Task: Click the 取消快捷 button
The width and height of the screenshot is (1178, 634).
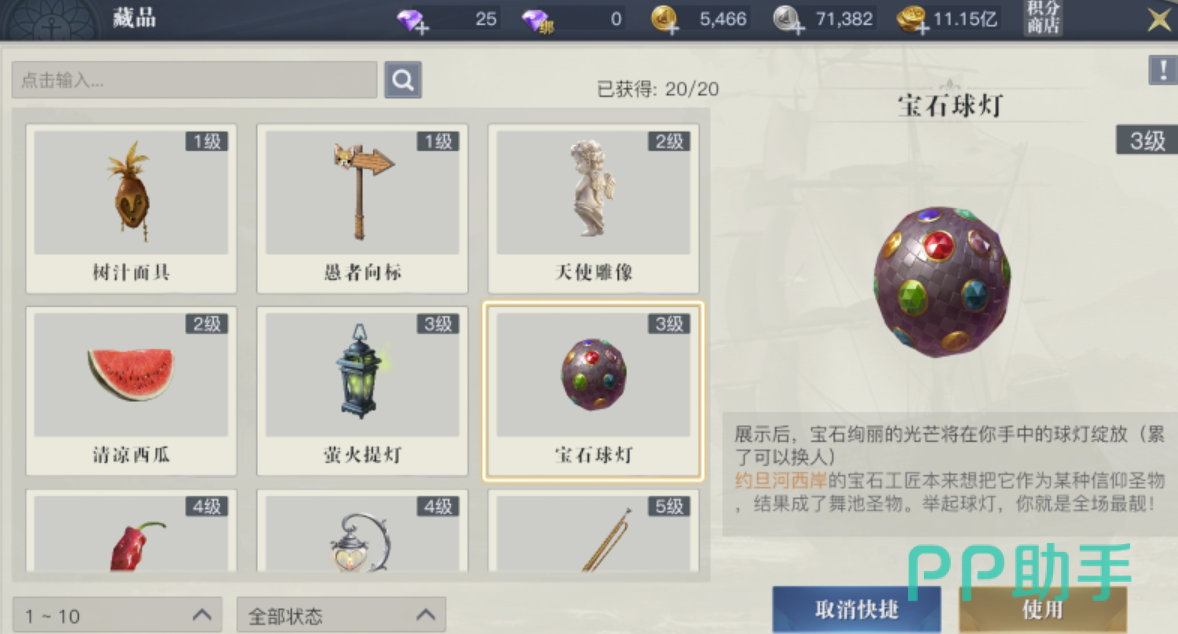Action: pyautogui.click(x=856, y=609)
